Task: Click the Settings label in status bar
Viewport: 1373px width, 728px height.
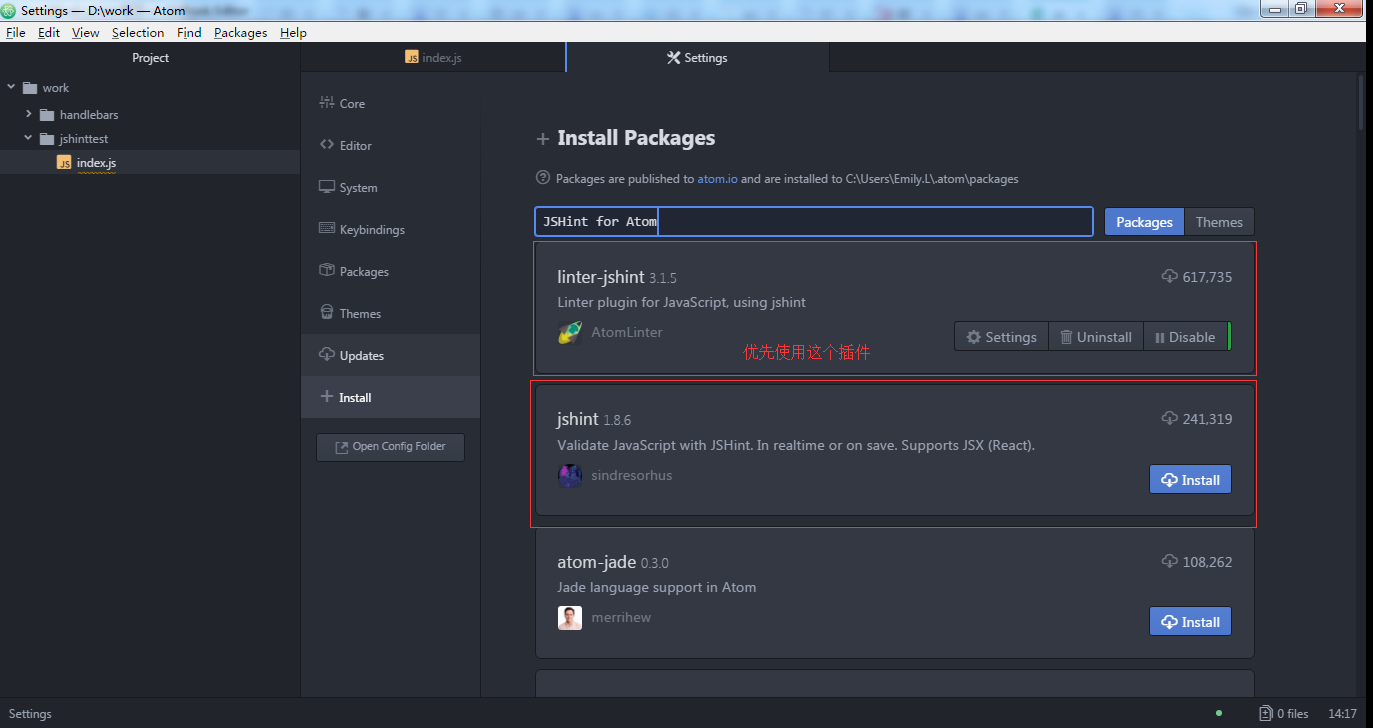Action: 30,714
